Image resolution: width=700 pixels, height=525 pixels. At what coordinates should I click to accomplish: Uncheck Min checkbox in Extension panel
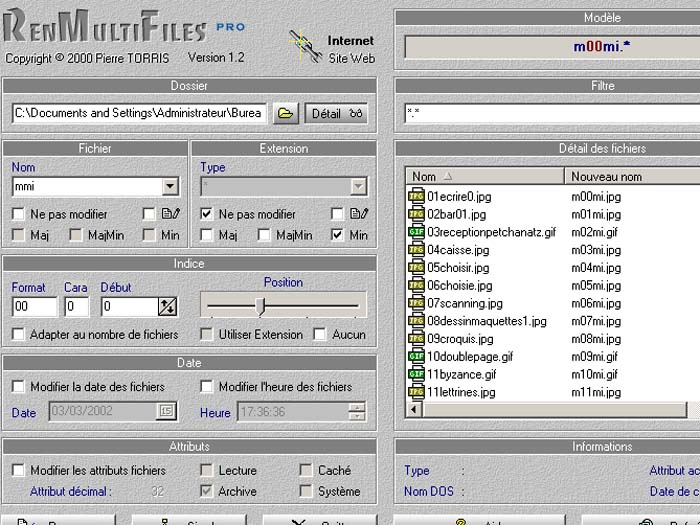338,235
